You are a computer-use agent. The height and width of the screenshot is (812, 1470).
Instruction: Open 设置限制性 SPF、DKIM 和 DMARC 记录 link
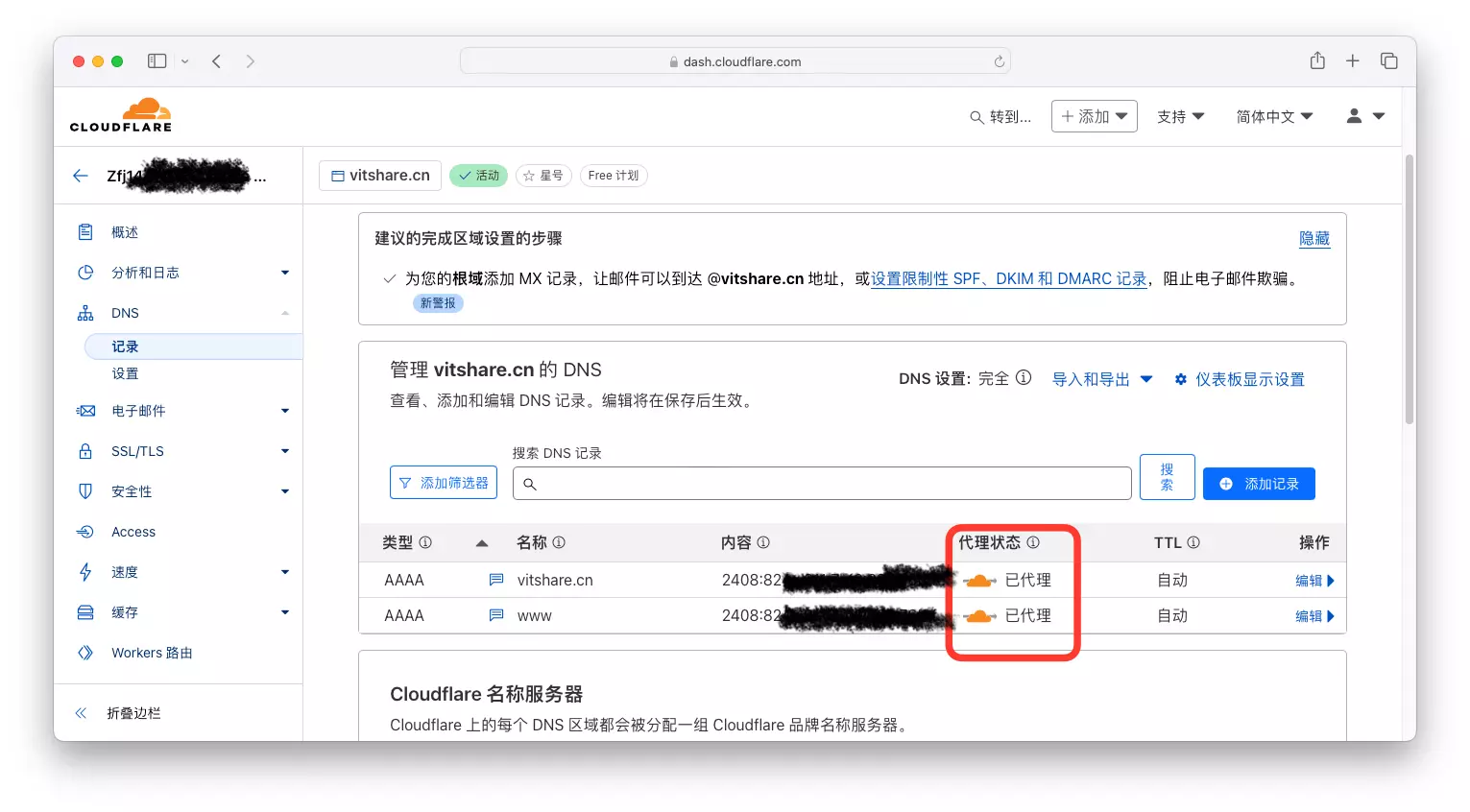tap(1009, 278)
